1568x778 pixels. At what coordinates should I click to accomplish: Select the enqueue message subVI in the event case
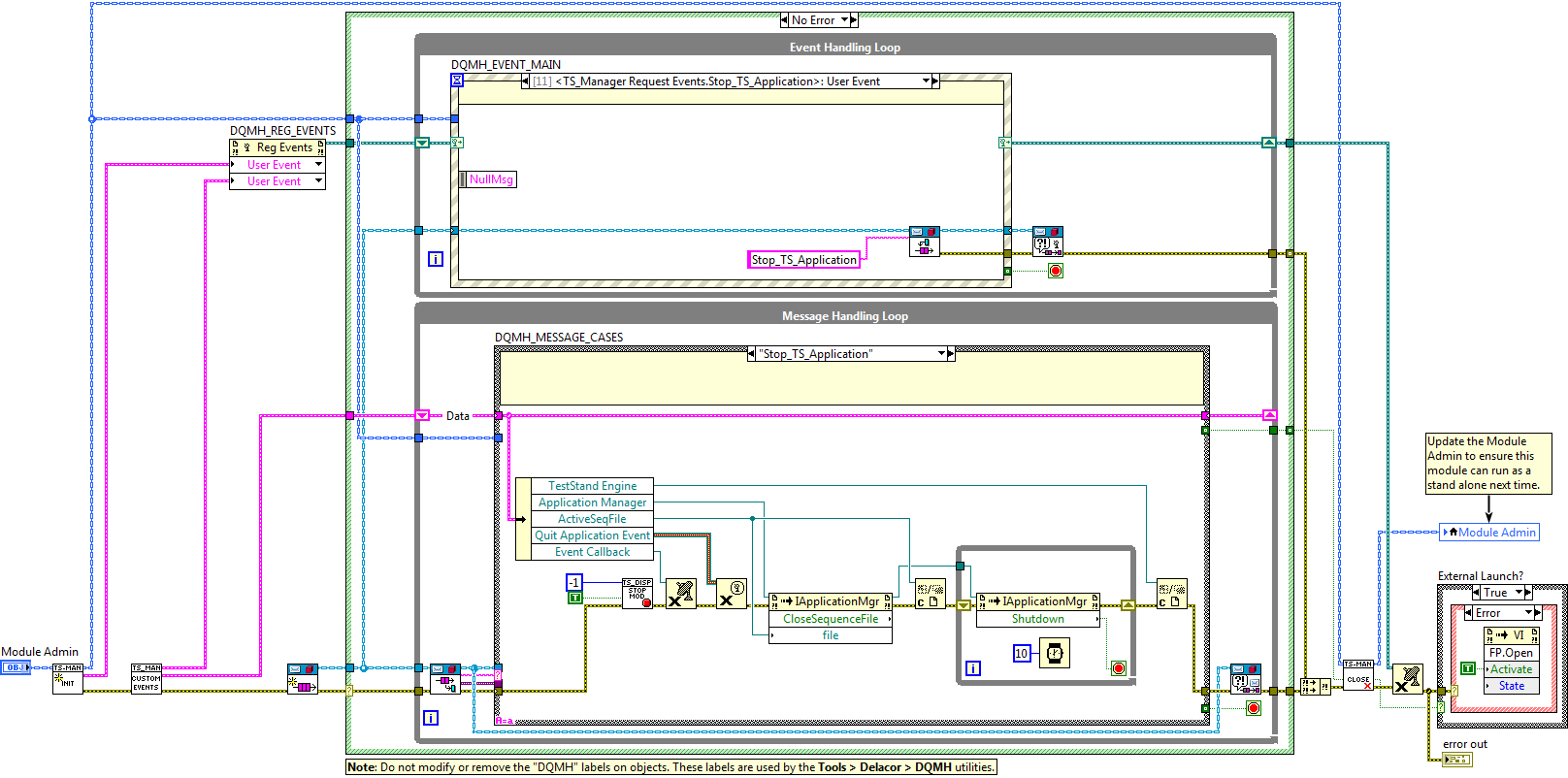[925, 242]
